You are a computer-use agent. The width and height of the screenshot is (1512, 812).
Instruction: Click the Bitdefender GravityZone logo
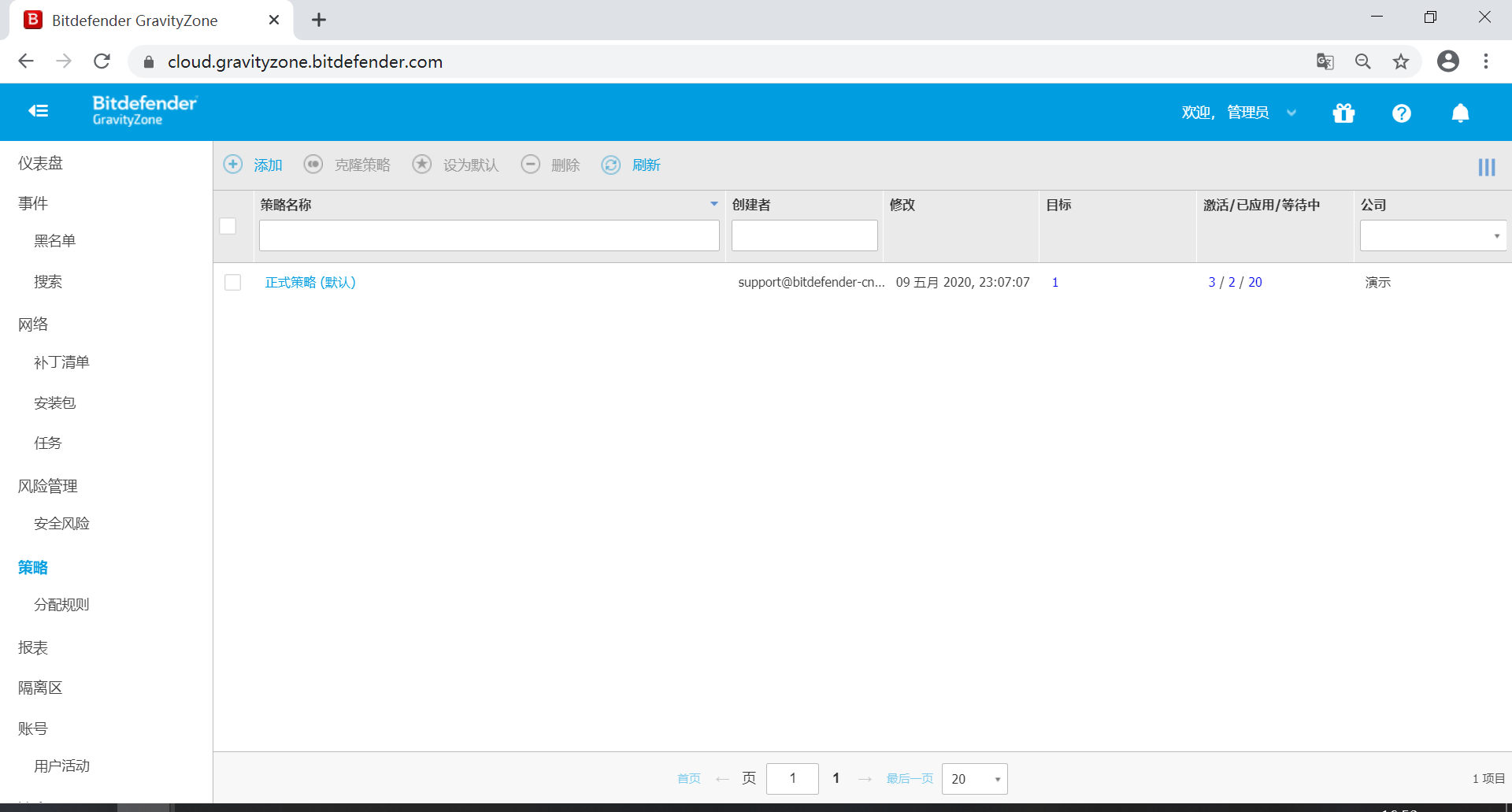145,110
